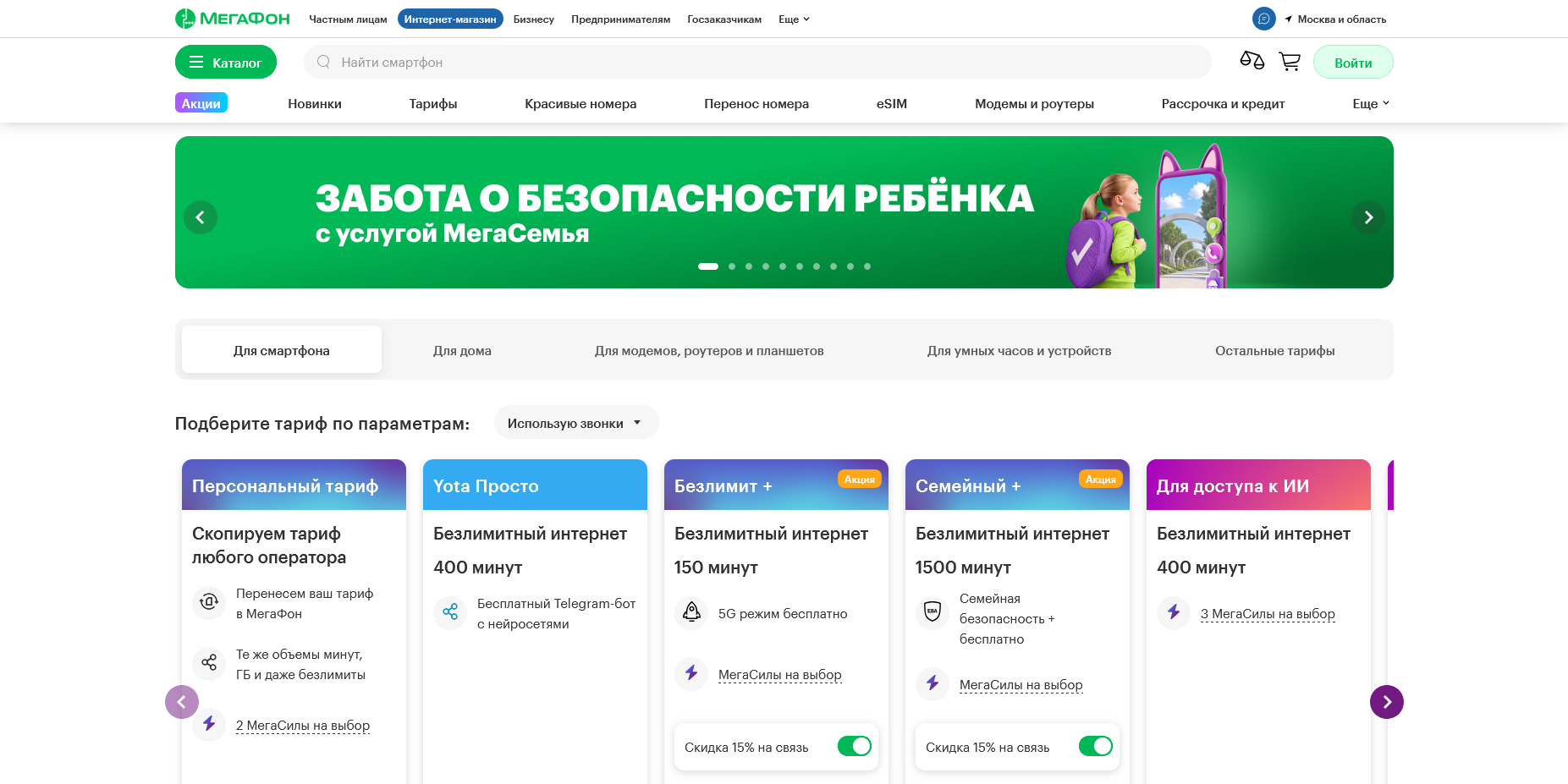Click the share icon by Бесплатный Telegram-бот
1568x784 pixels.
tap(450, 613)
